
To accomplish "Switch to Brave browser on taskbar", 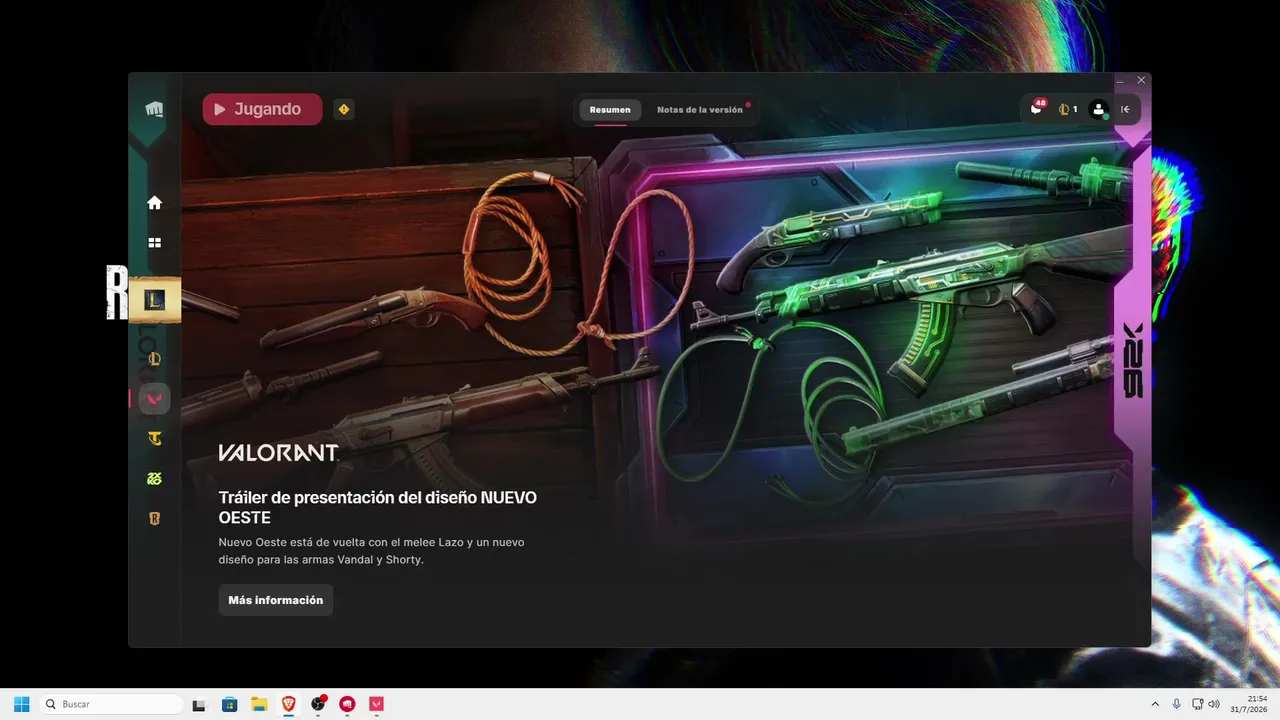I will tap(288, 704).
